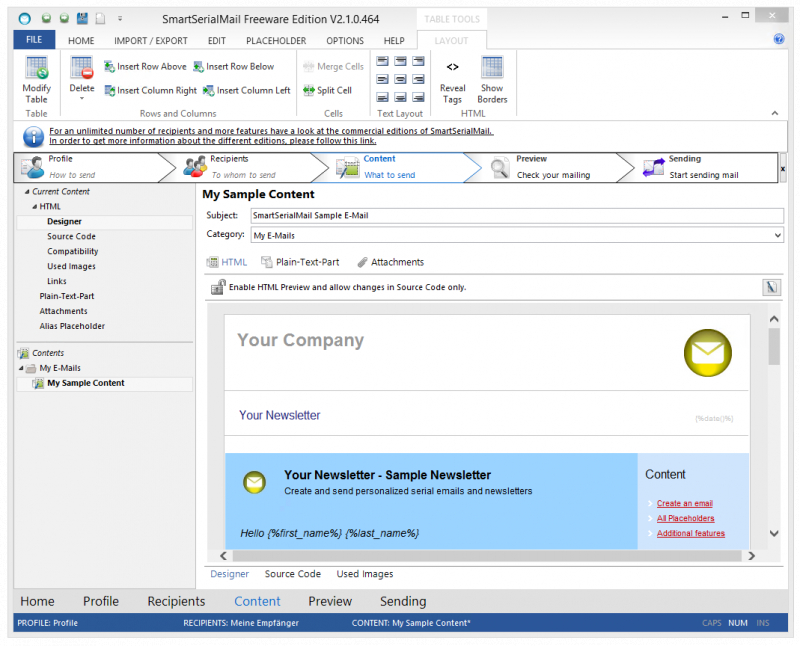Select Used Images in the content tree
This screenshot has height=646, width=800.
pyautogui.click(x=71, y=266)
